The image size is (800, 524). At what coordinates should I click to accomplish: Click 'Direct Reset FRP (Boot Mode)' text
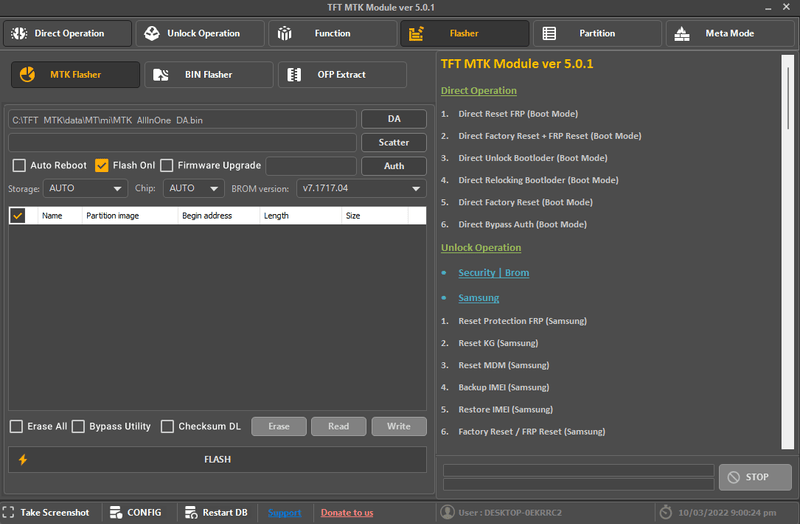pyautogui.click(x=518, y=114)
